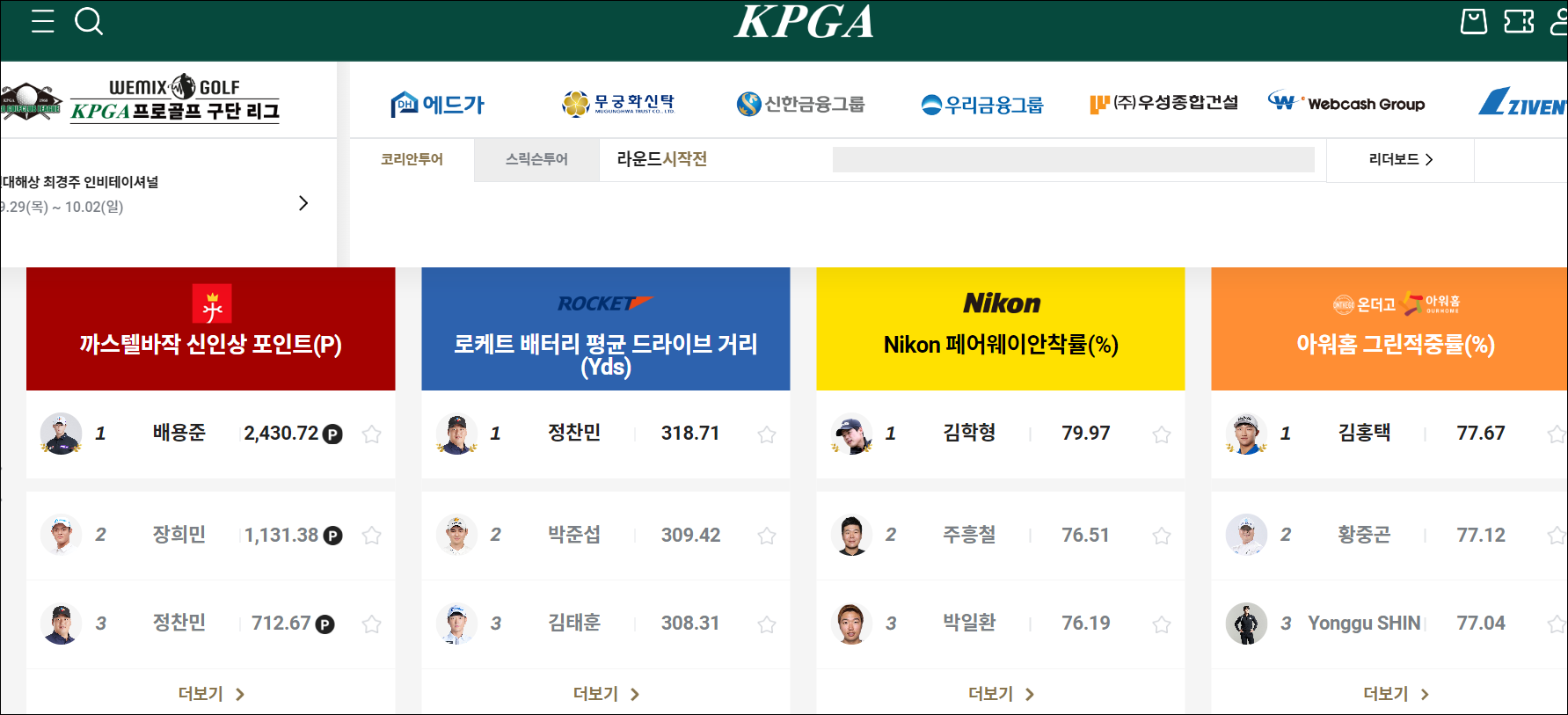Favorite 주흥철 with the star
Viewport: 1568px width, 715px height.
pyautogui.click(x=1162, y=535)
